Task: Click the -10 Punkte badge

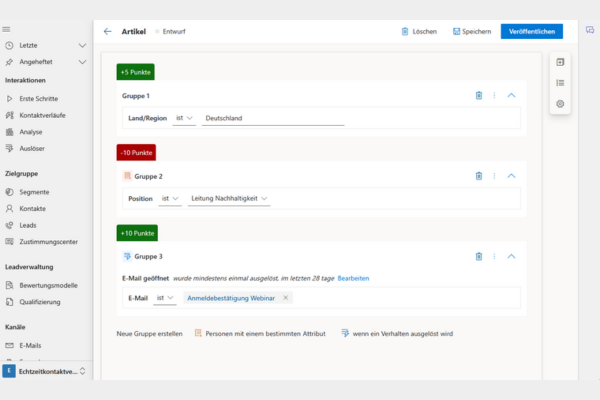Action: point(136,152)
